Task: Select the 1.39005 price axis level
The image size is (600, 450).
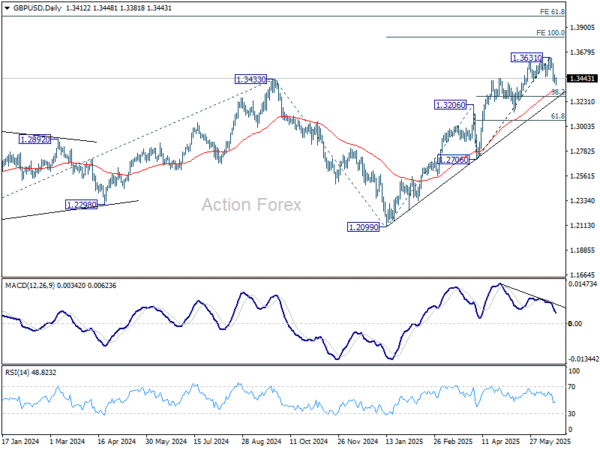Action: coord(583,28)
